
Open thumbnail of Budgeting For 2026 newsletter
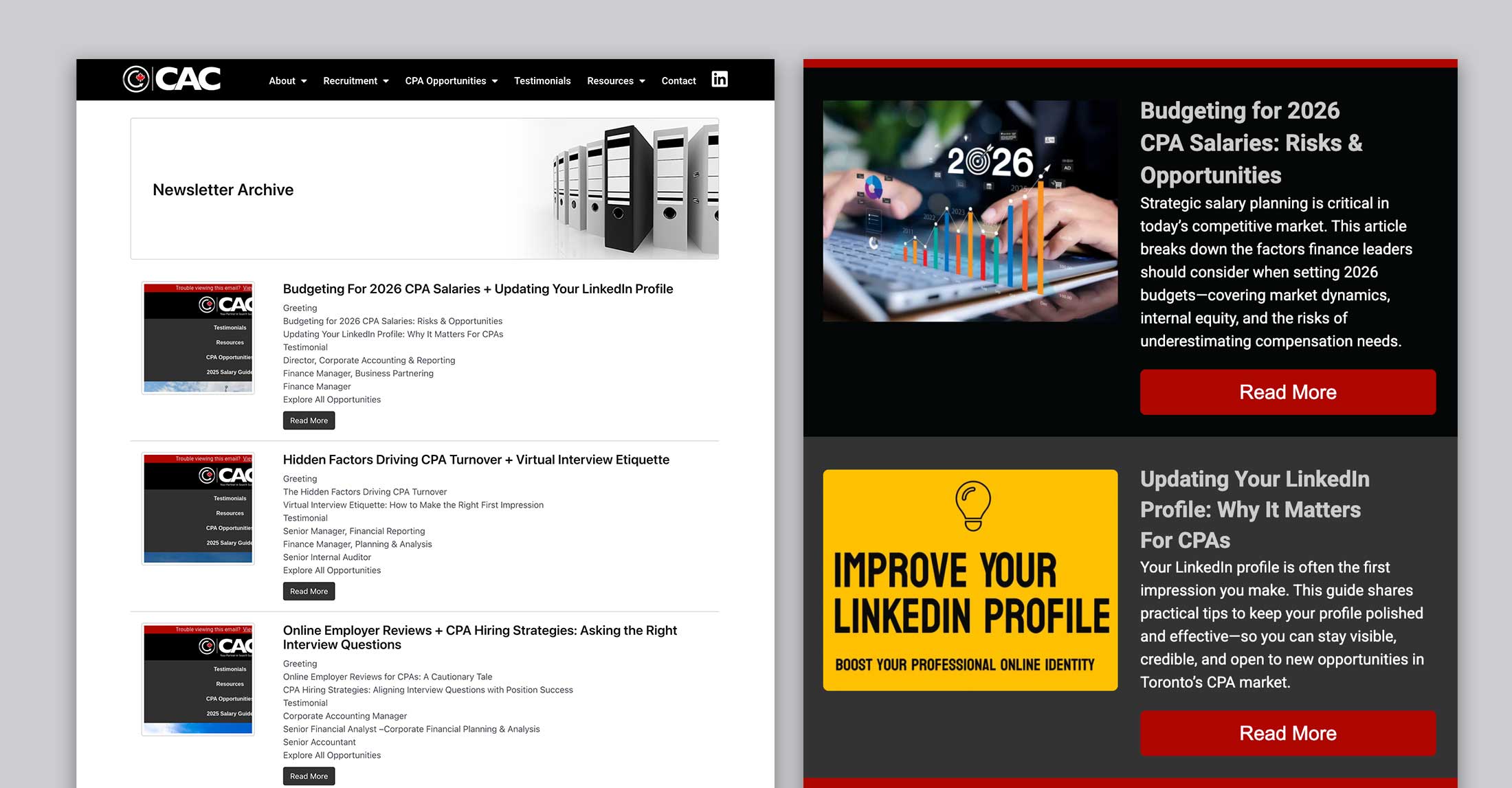coord(198,337)
